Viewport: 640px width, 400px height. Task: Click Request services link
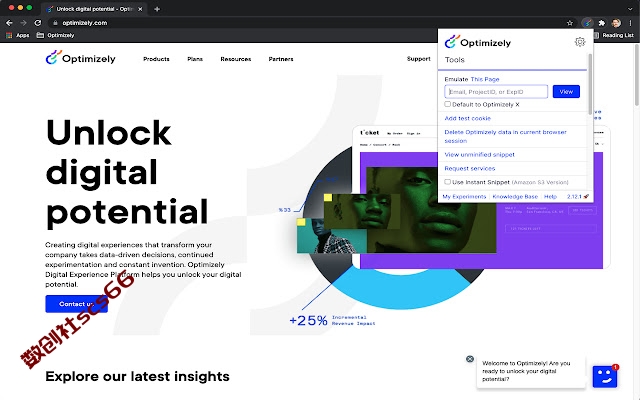point(469,169)
